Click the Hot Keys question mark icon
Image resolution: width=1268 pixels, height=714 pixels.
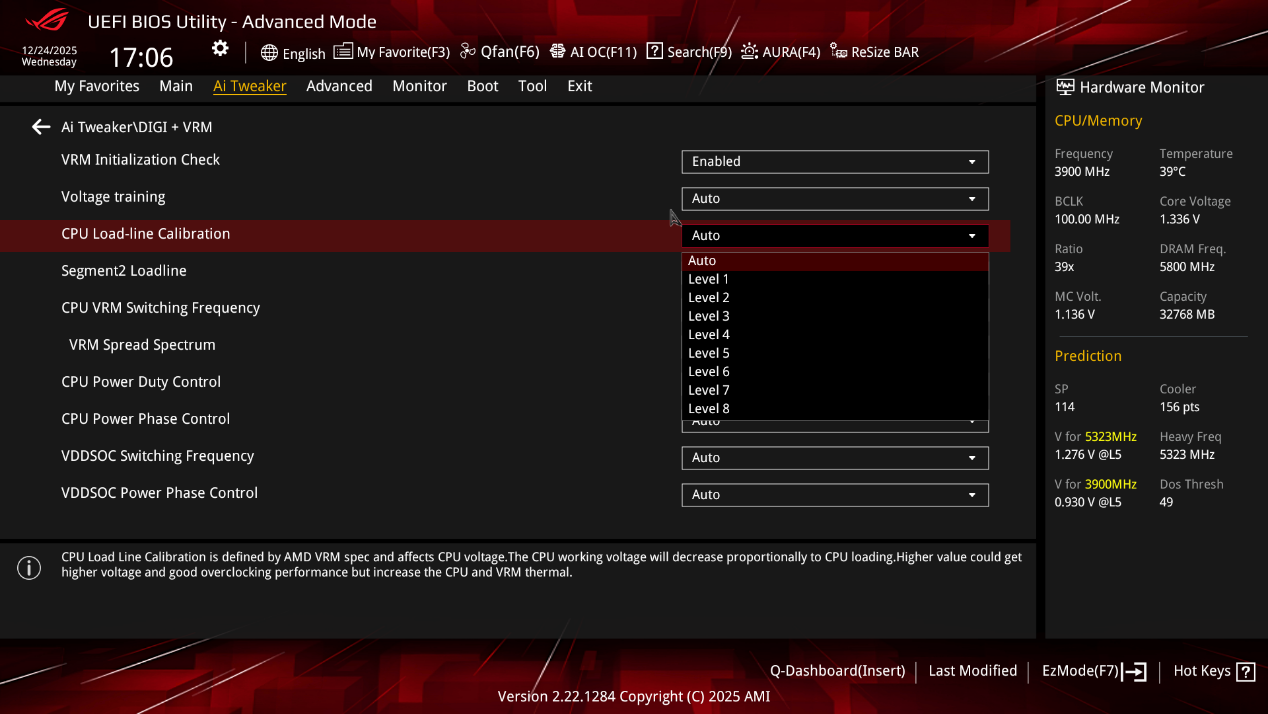coord(1245,672)
